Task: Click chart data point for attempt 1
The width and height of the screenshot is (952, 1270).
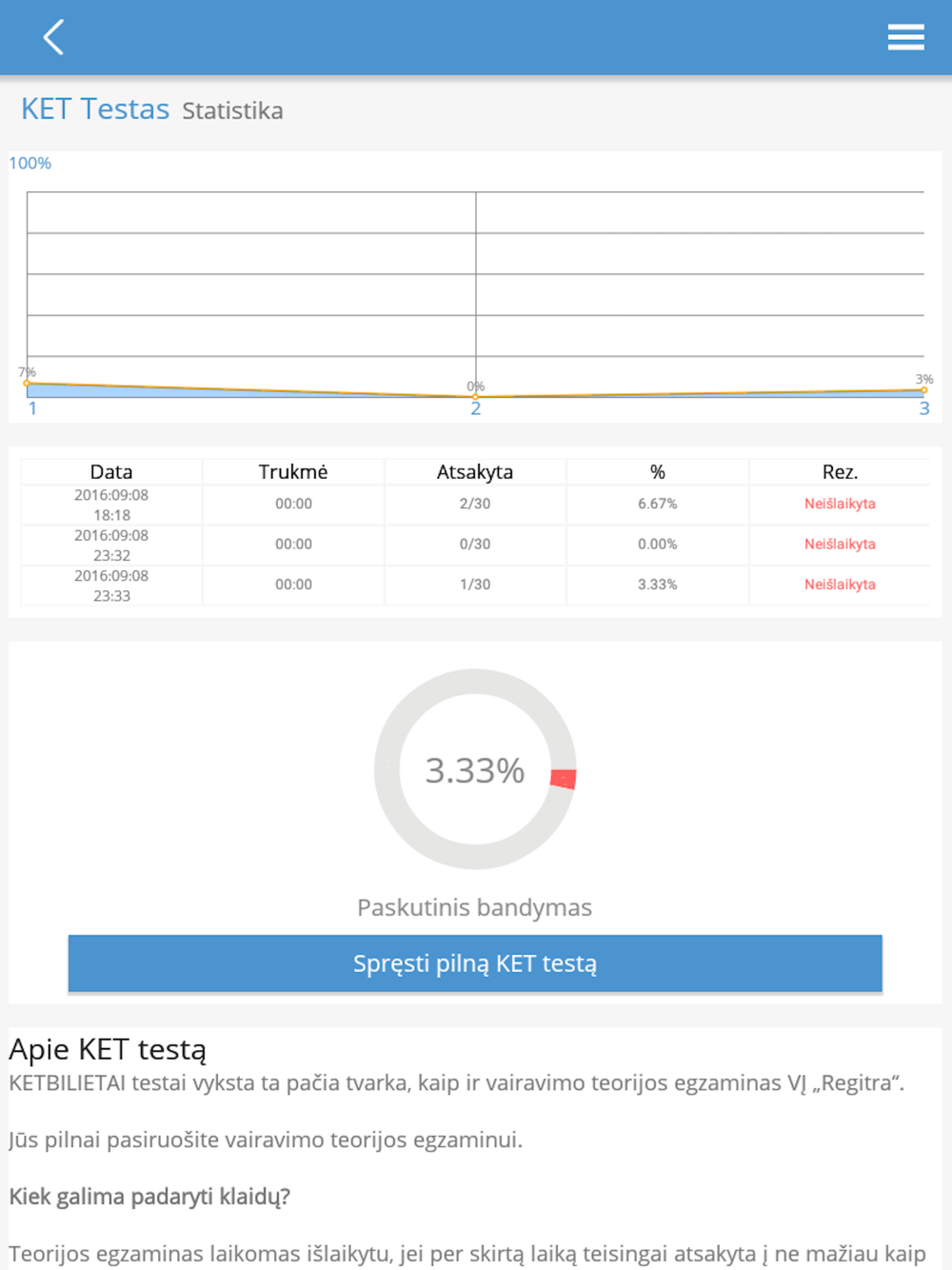Action: [x=28, y=384]
